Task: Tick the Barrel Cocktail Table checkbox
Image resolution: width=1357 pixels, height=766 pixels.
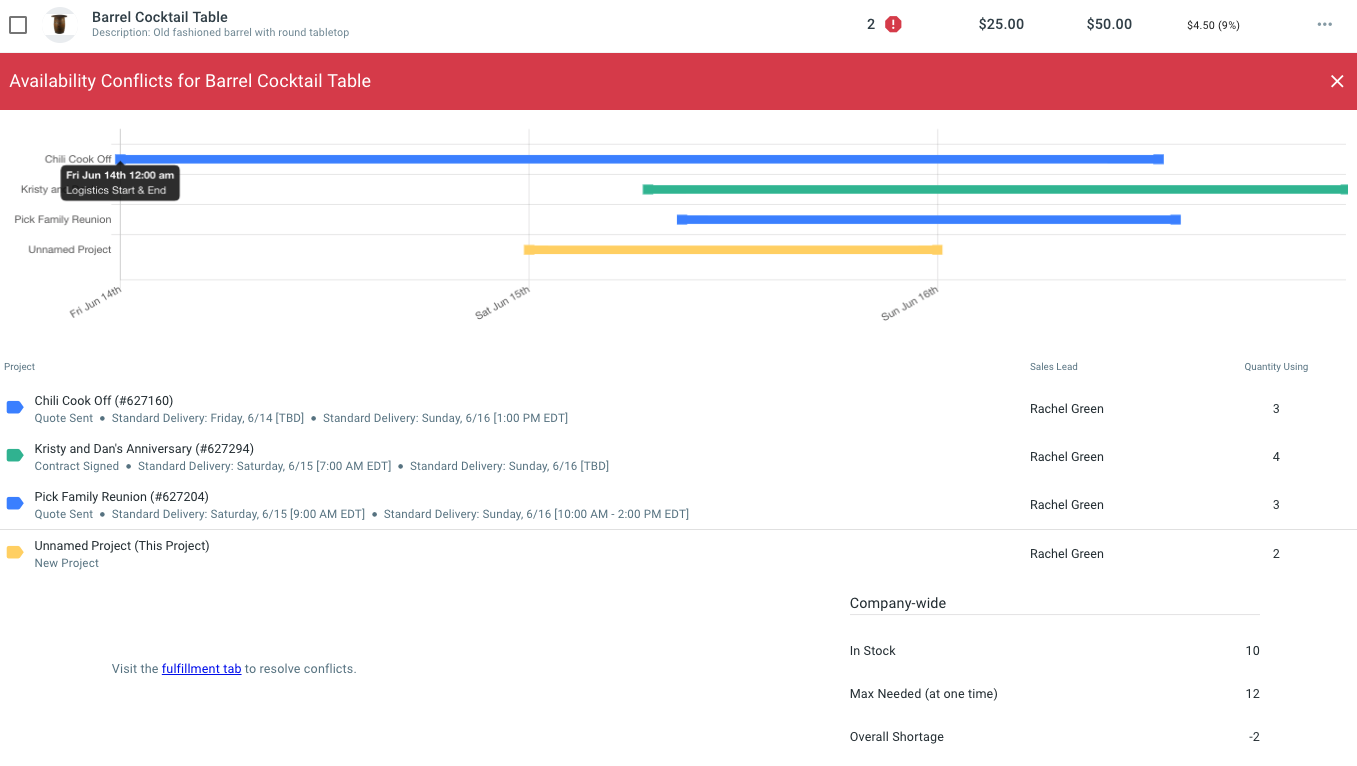Action: tap(18, 25)
